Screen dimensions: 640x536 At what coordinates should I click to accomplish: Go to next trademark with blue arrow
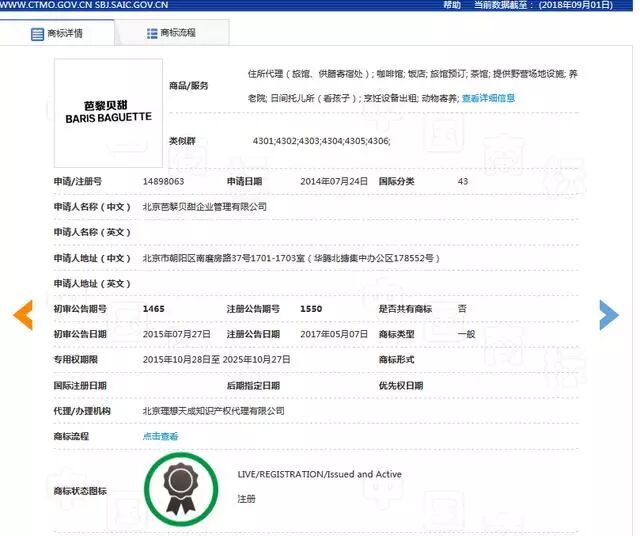tap(609, 315)
